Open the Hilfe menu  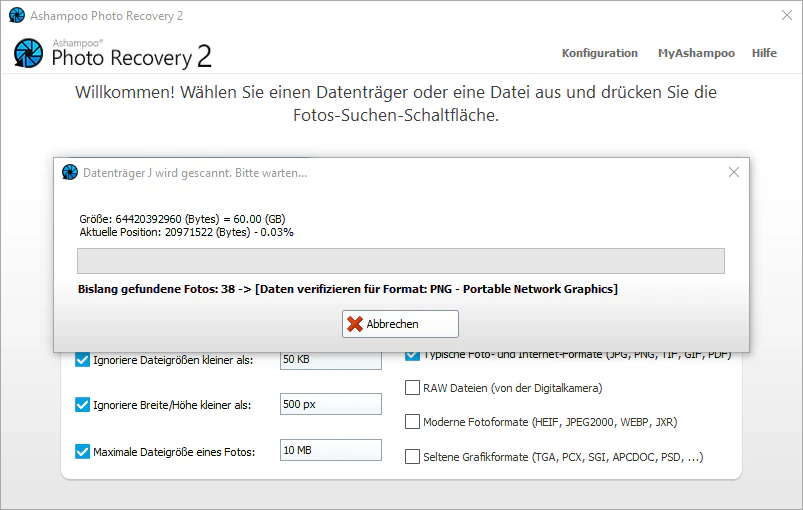[764, 53]
